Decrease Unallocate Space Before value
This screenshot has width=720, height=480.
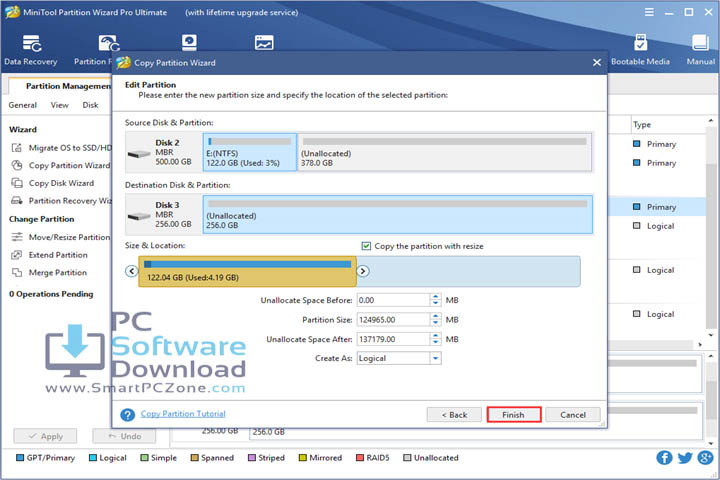[x=435, y=303]
